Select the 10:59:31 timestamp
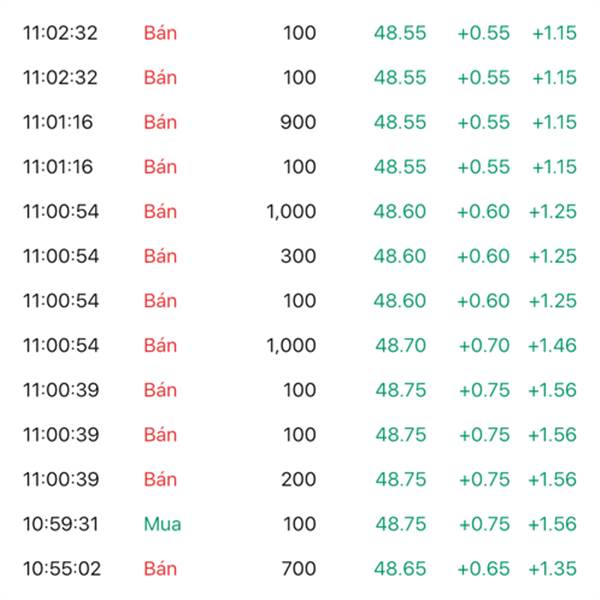 61,524
